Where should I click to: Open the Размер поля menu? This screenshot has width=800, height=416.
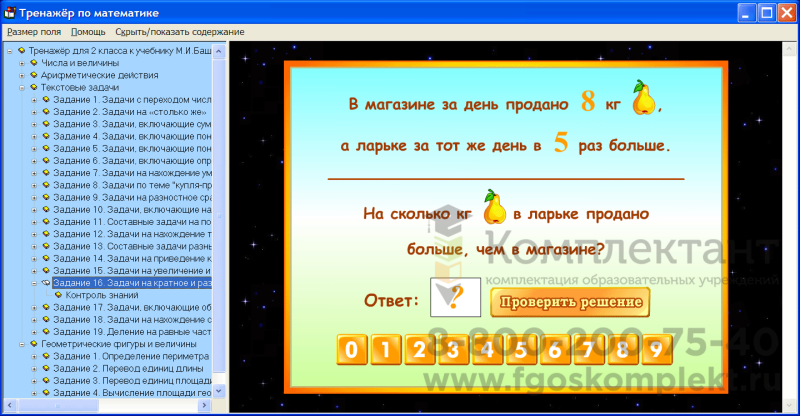coord(34,32)
